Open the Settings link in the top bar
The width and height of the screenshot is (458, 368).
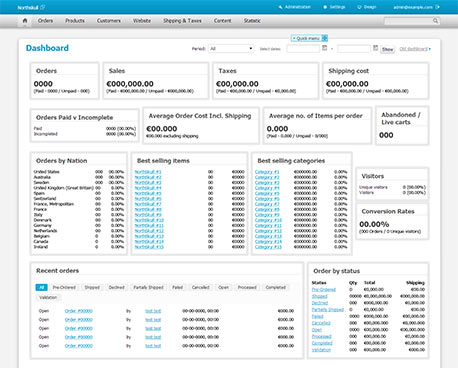pyautogui.click(x=337, y=7)
